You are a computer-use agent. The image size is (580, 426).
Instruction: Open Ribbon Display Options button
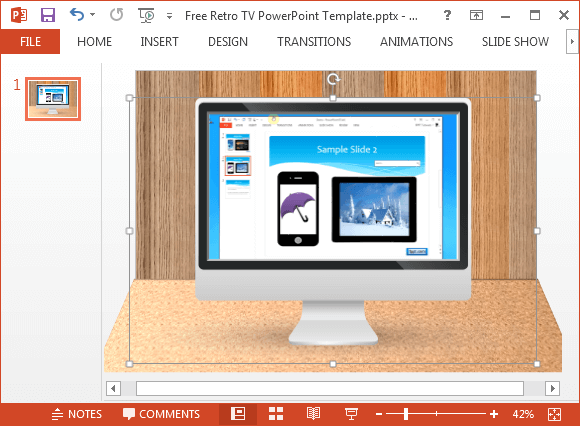pos(476,15)
